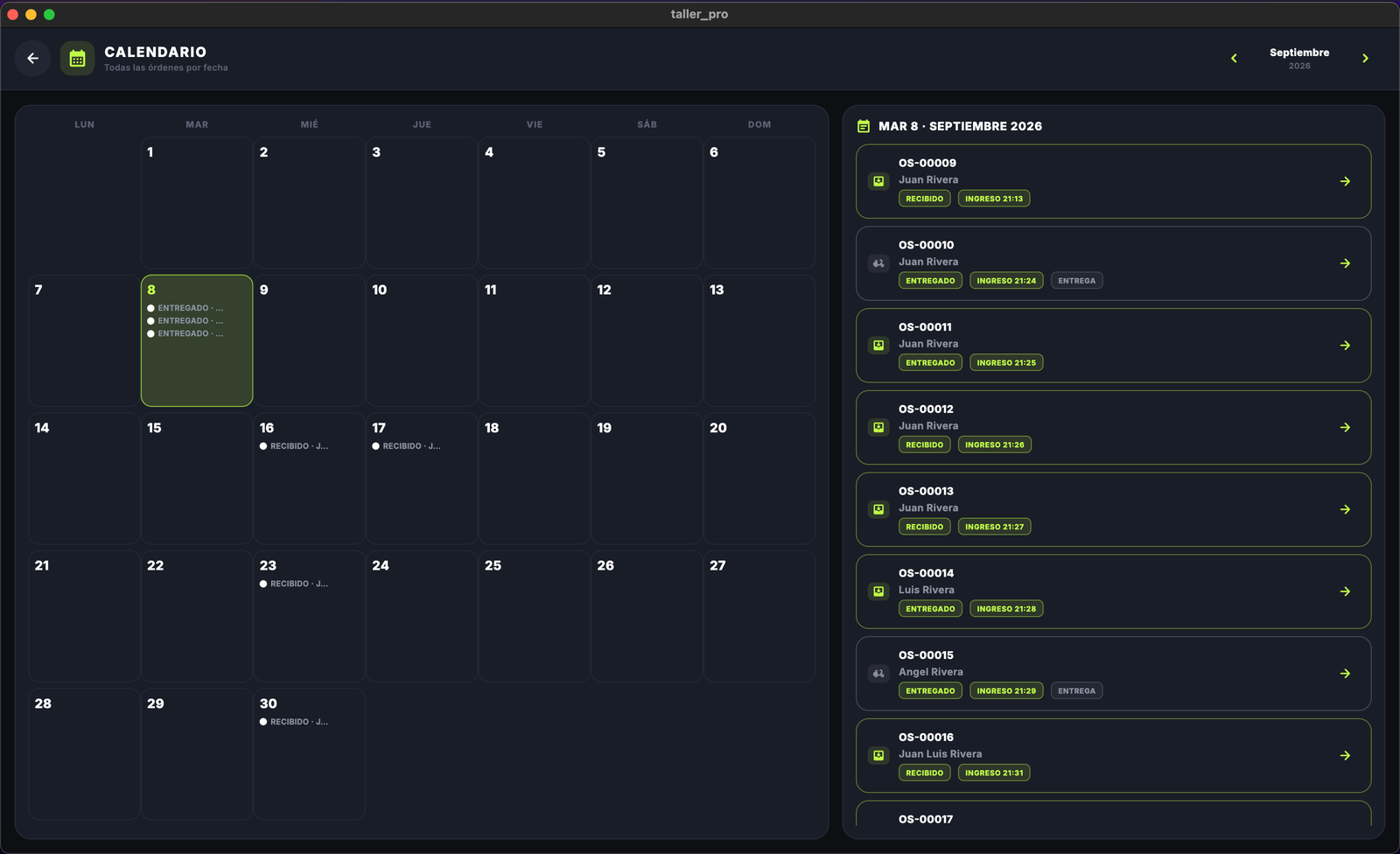Click the Angel Rivera customer name
1400x854 pixels.
point(930,672)
